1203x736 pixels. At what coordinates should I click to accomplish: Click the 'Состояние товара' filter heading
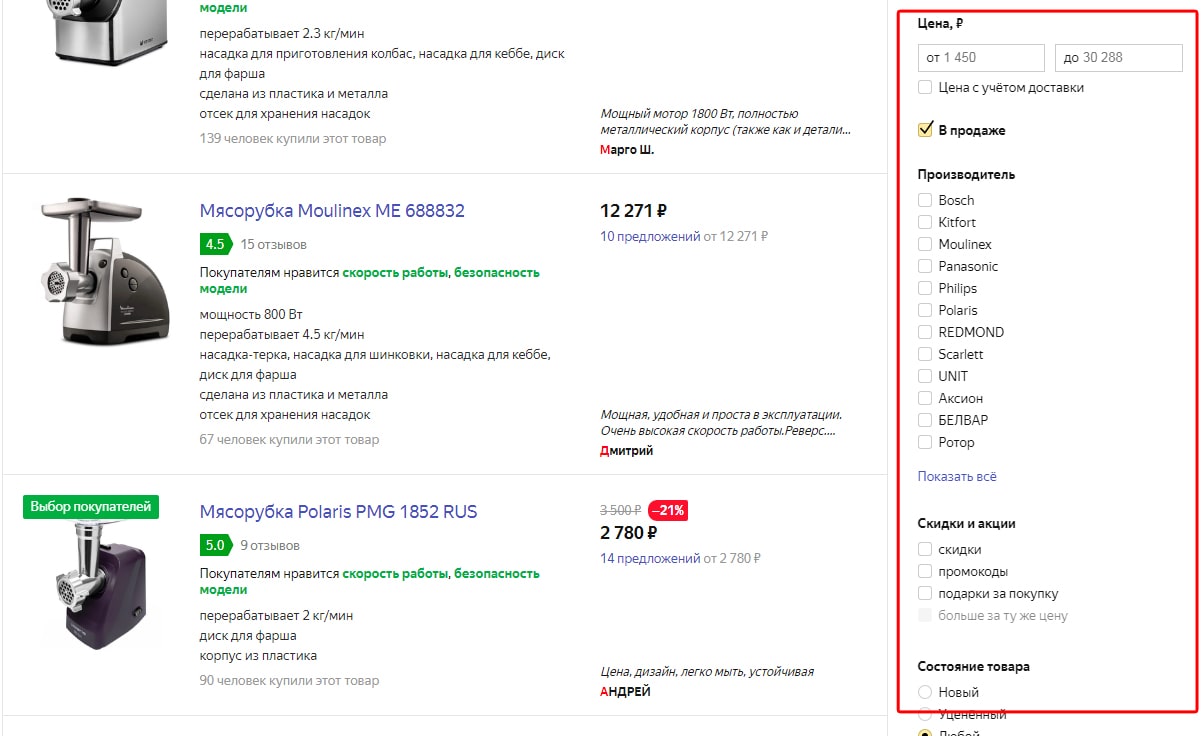tap(974, 666)
